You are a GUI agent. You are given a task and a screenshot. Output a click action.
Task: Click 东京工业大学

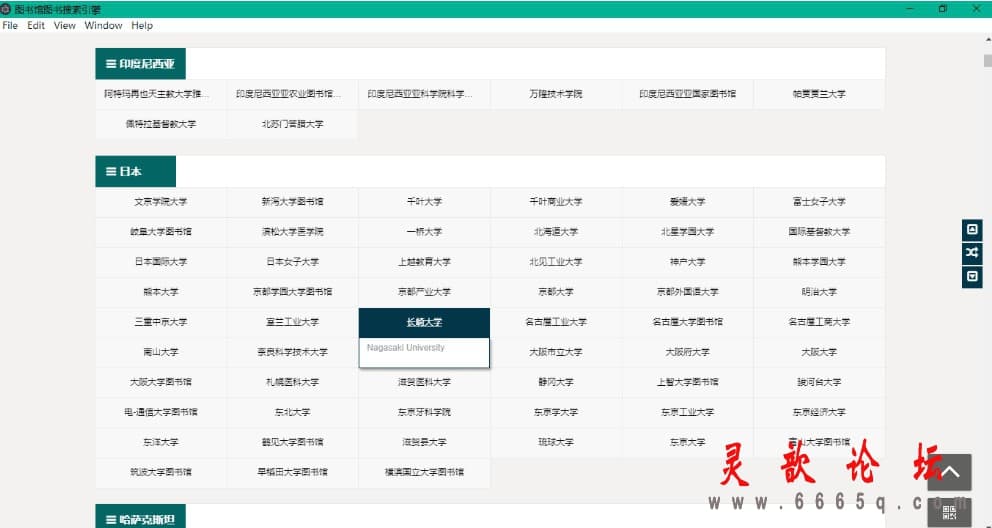tap(688, 412)
